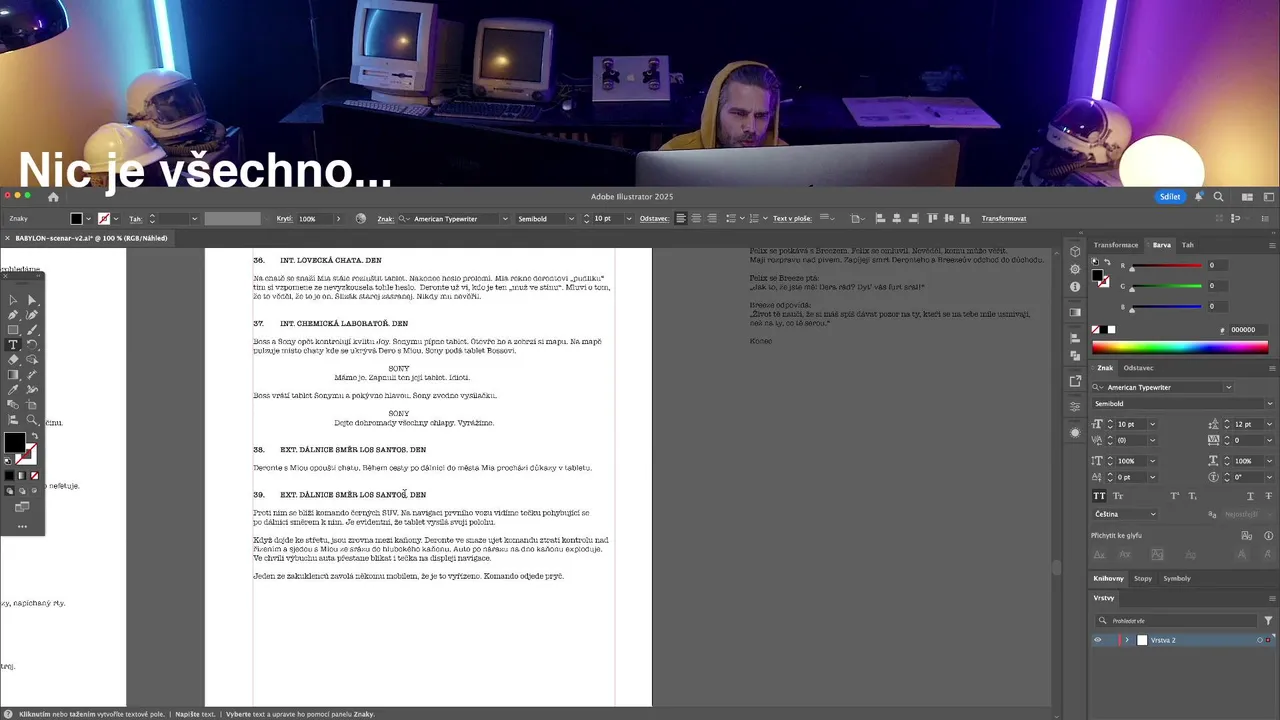1280x720 pixels.
Task: Click the Recolor Artwork globe icon
Action: (361, 218)
